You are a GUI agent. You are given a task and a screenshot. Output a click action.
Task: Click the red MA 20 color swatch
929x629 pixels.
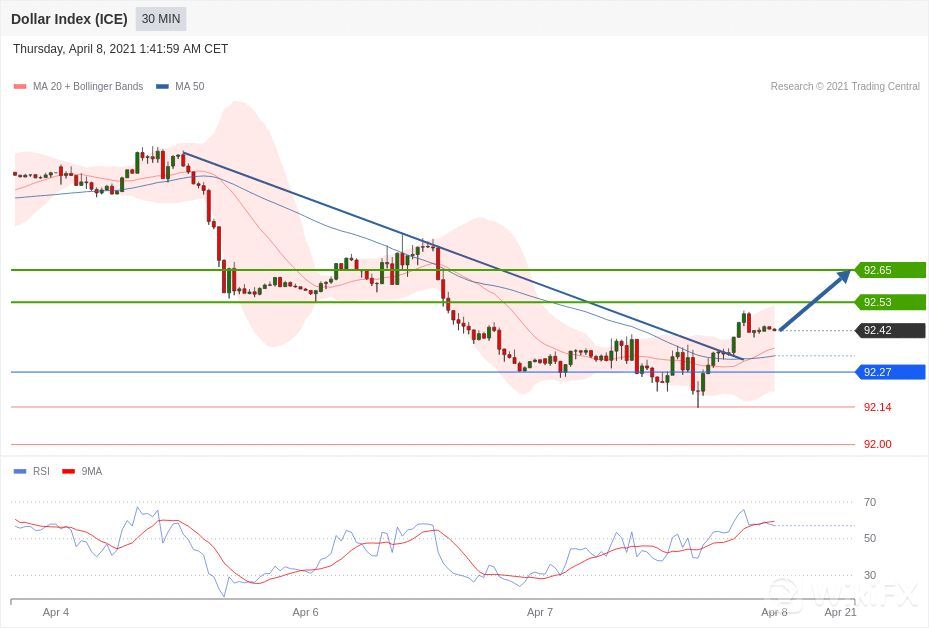tap(19, 87)
